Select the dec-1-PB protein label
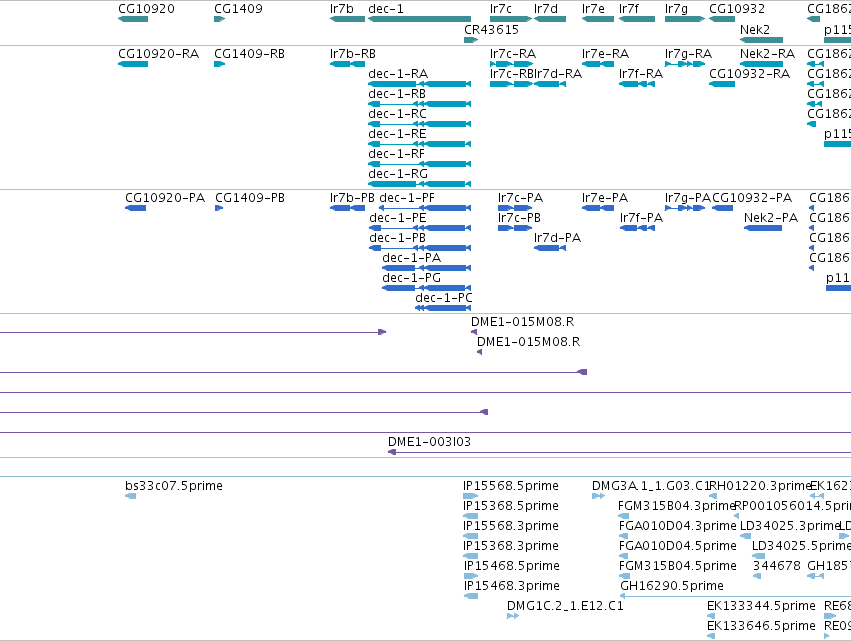The image size is (851, 641). pyautogui.click(x=398, y=238)
